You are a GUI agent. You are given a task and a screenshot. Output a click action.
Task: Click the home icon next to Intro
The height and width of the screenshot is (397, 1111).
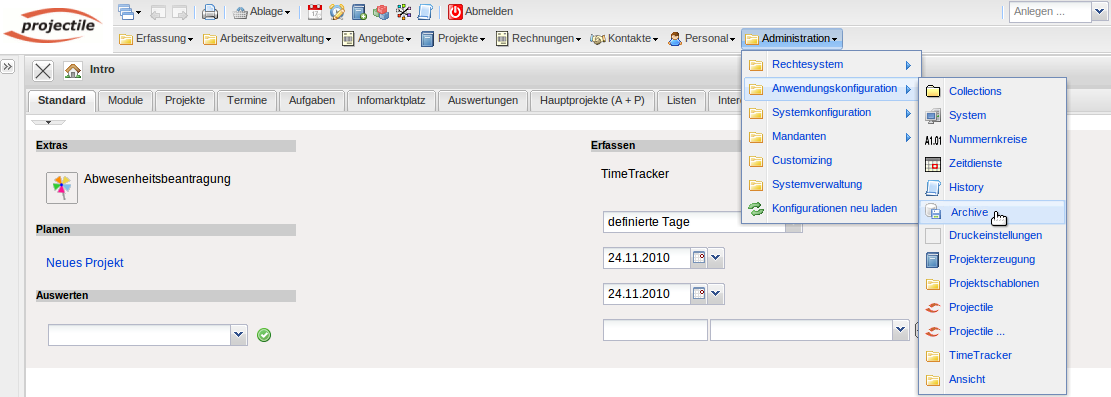point(72,70)
